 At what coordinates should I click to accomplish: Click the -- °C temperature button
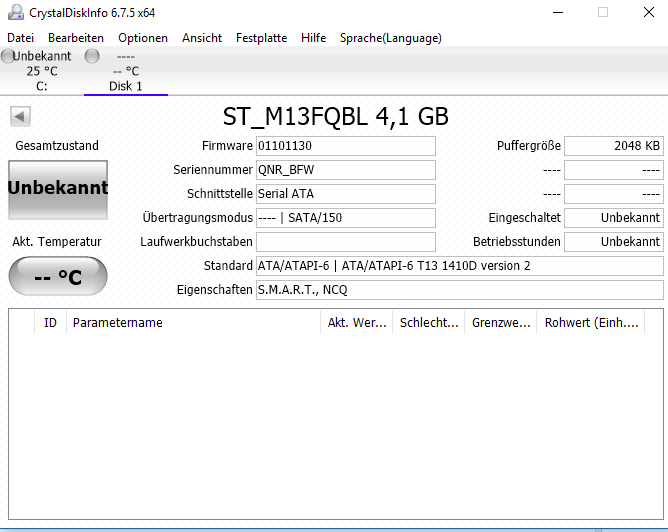click(x=58, y=276)
